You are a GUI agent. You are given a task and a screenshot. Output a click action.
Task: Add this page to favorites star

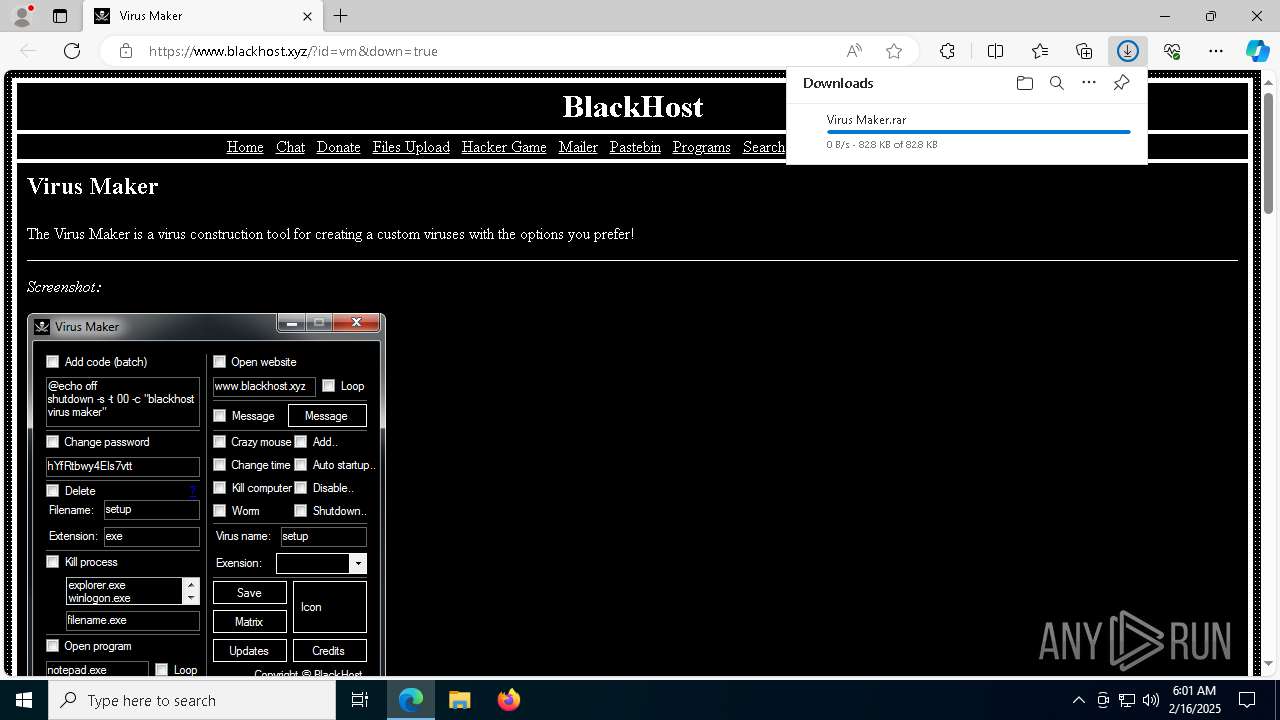pyautogui.click(x=894, y=51)
